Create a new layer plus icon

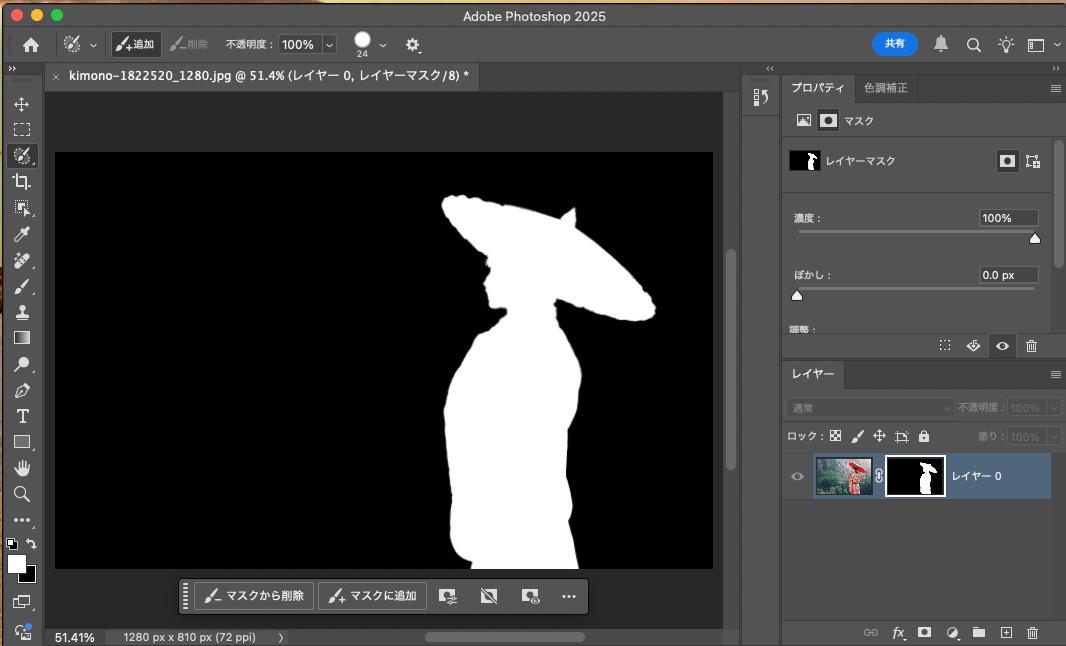click(x=1006, y=632)
